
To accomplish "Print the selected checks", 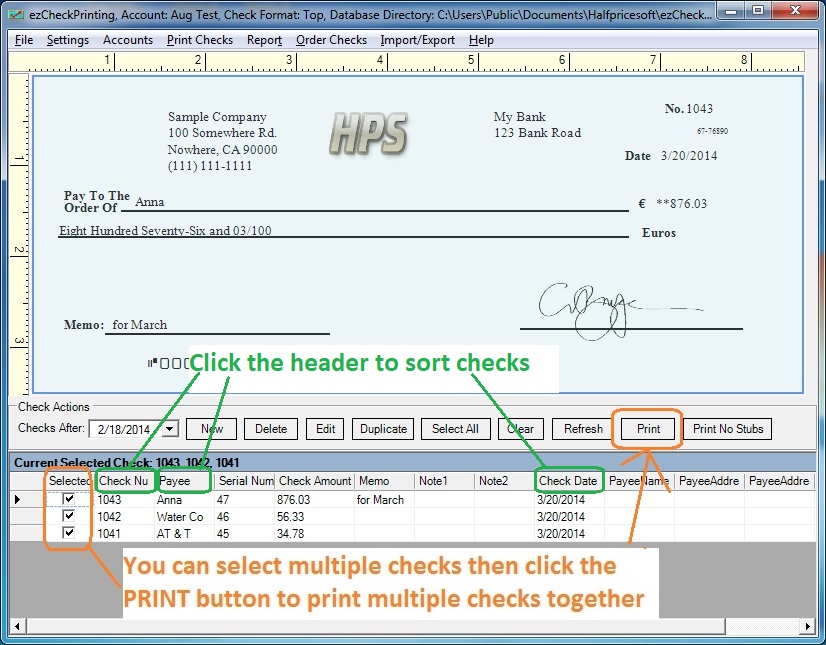I will click(x=646, y=428).
